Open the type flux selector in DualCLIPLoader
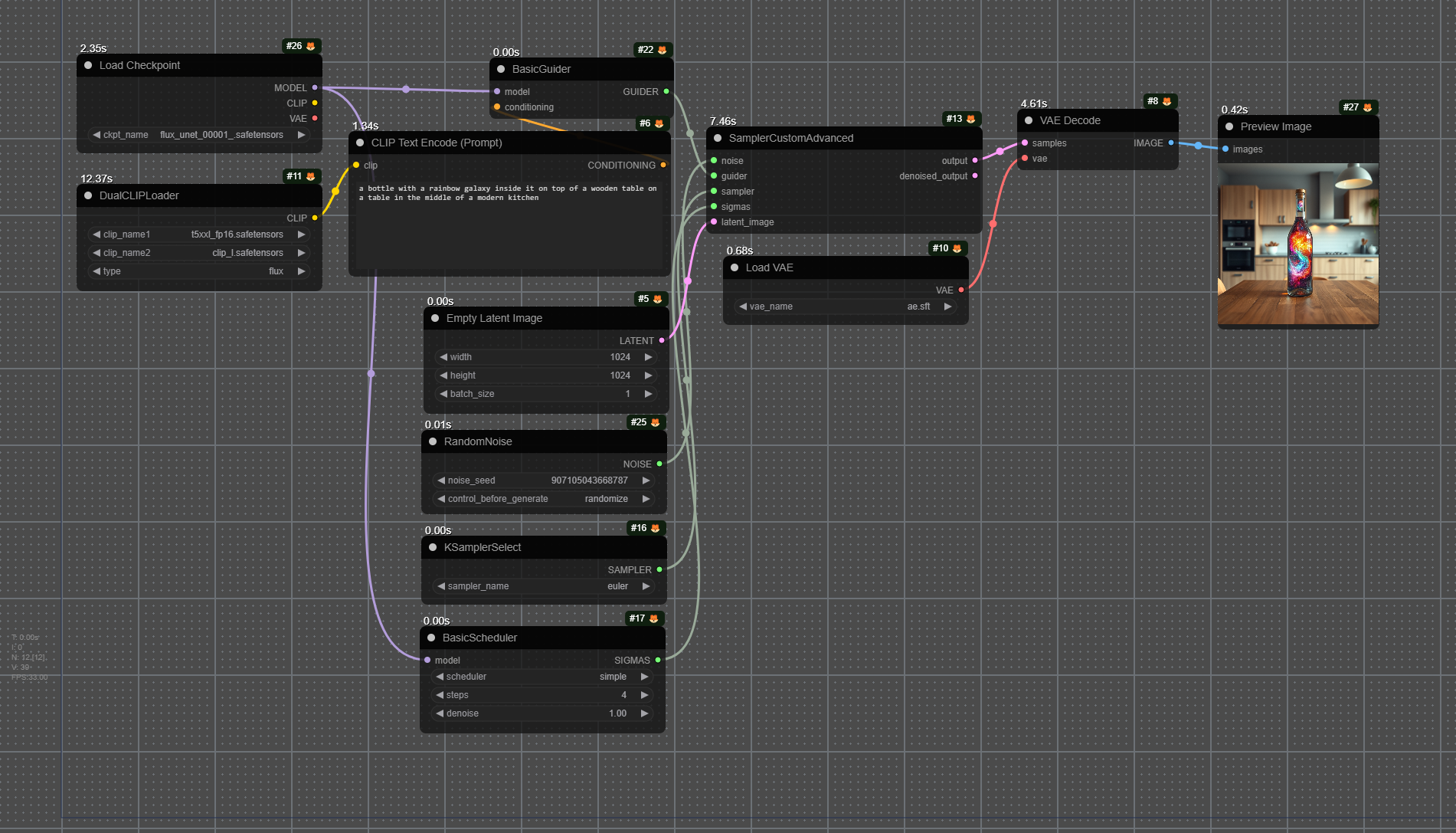 (x=199, y=271)
